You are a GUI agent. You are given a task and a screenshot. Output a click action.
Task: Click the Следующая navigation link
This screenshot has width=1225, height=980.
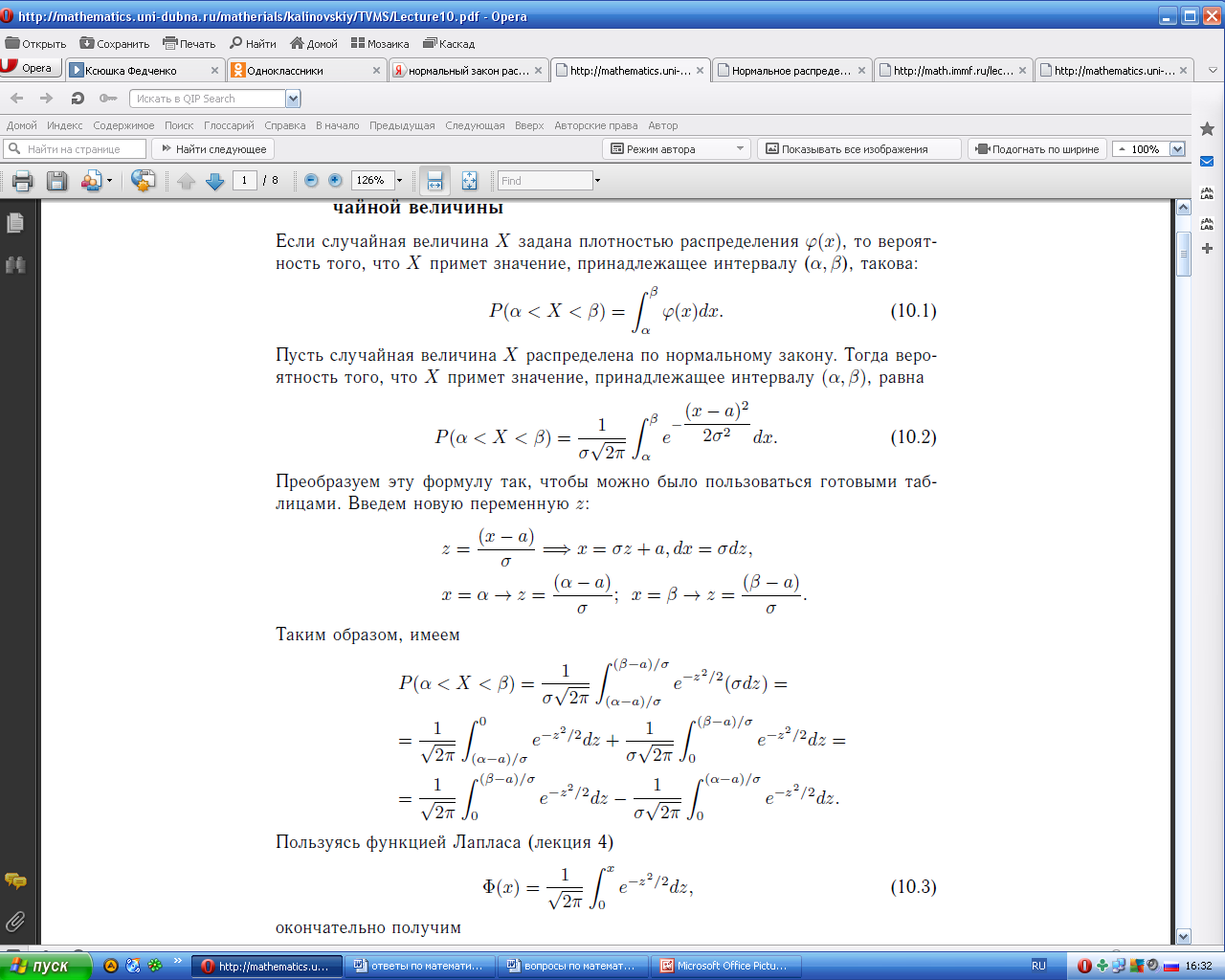(x=475, y=125)
